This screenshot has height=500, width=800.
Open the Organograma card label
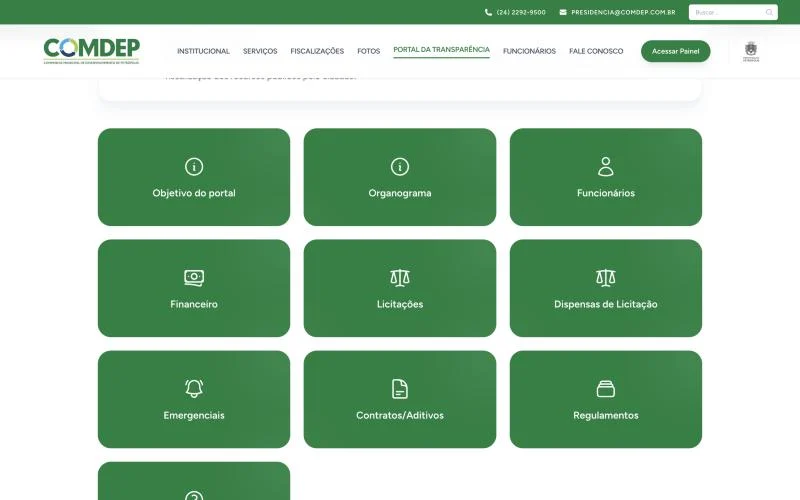coord(399,193)
